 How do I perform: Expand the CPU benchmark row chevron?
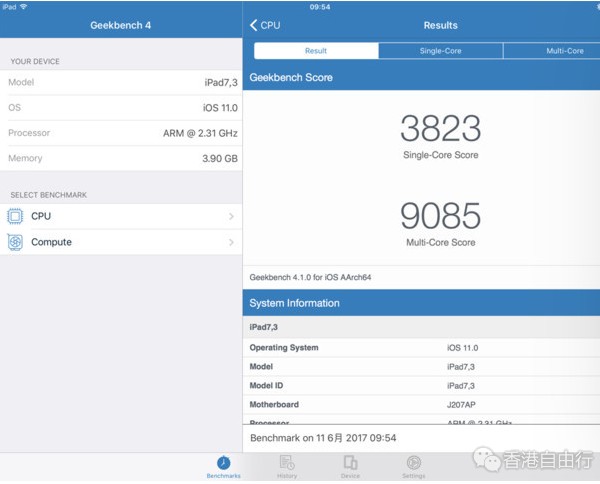pos(231,217)
